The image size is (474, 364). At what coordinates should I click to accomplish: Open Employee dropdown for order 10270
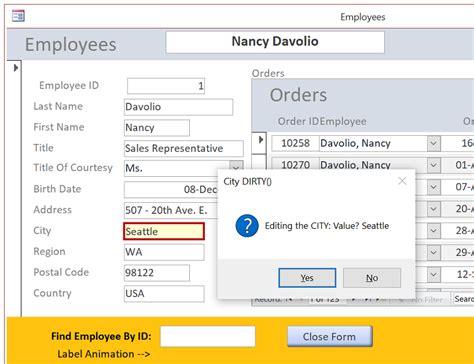click(433, 165)
